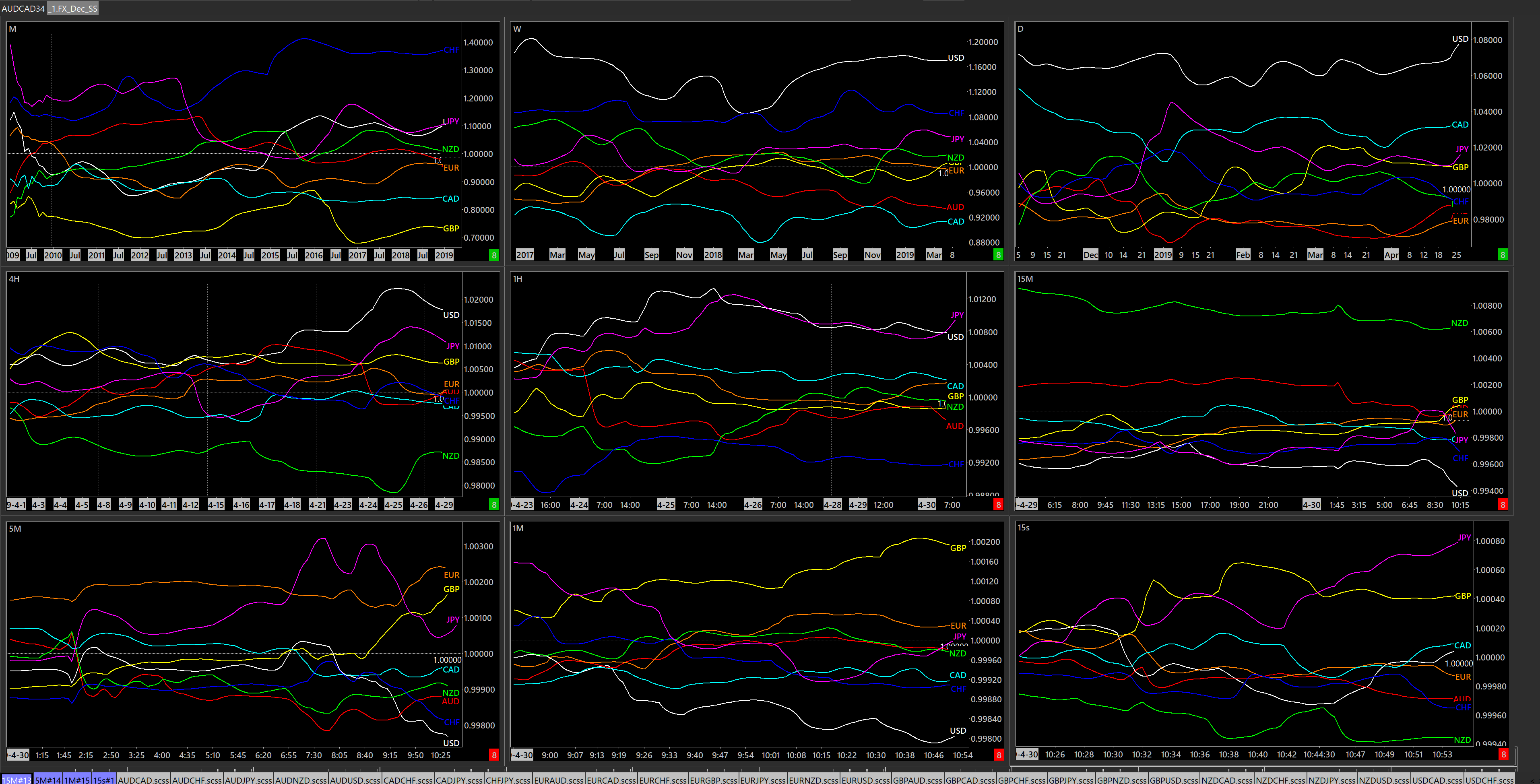This screenshot has width=1540, height=784.
Task: Click the red 8 indicator on the 15M chart
Action: click(x=1502, y=505)
